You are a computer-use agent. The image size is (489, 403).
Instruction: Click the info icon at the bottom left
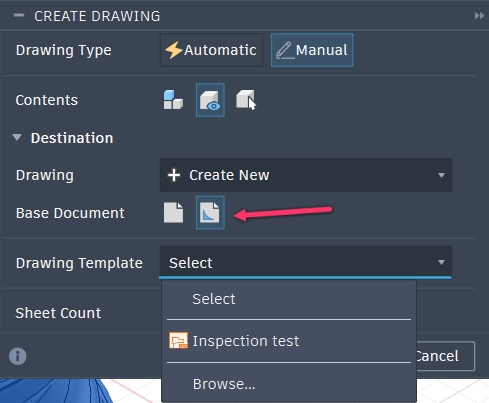[18, 356]
